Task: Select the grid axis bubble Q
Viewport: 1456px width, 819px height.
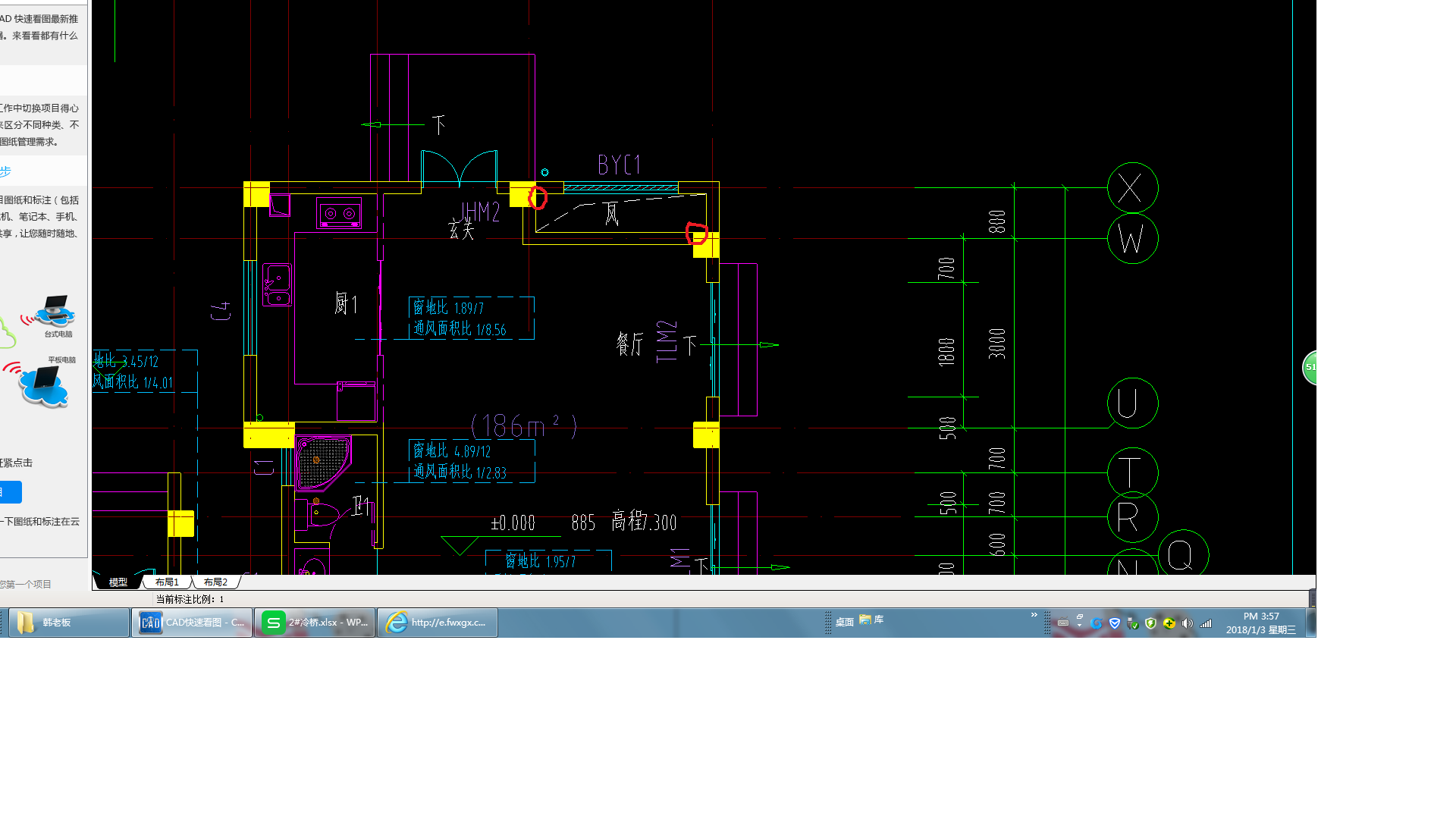Action: (1183, 554)
